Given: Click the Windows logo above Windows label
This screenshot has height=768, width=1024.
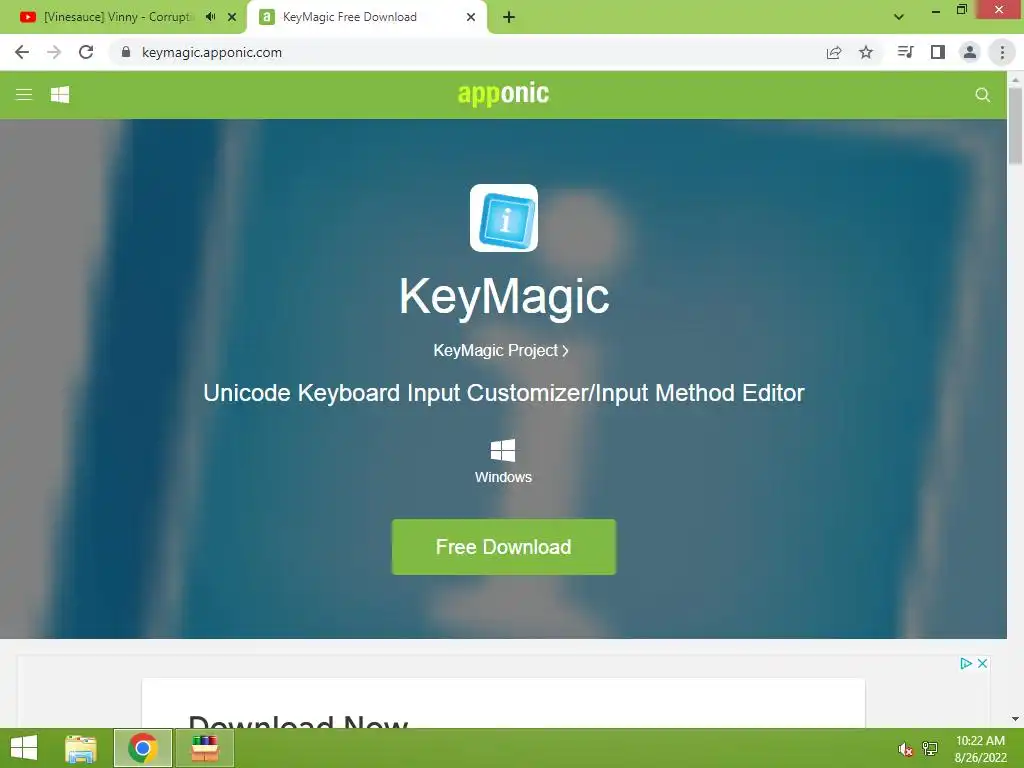Looking at the screenshot, I should 503,451.
